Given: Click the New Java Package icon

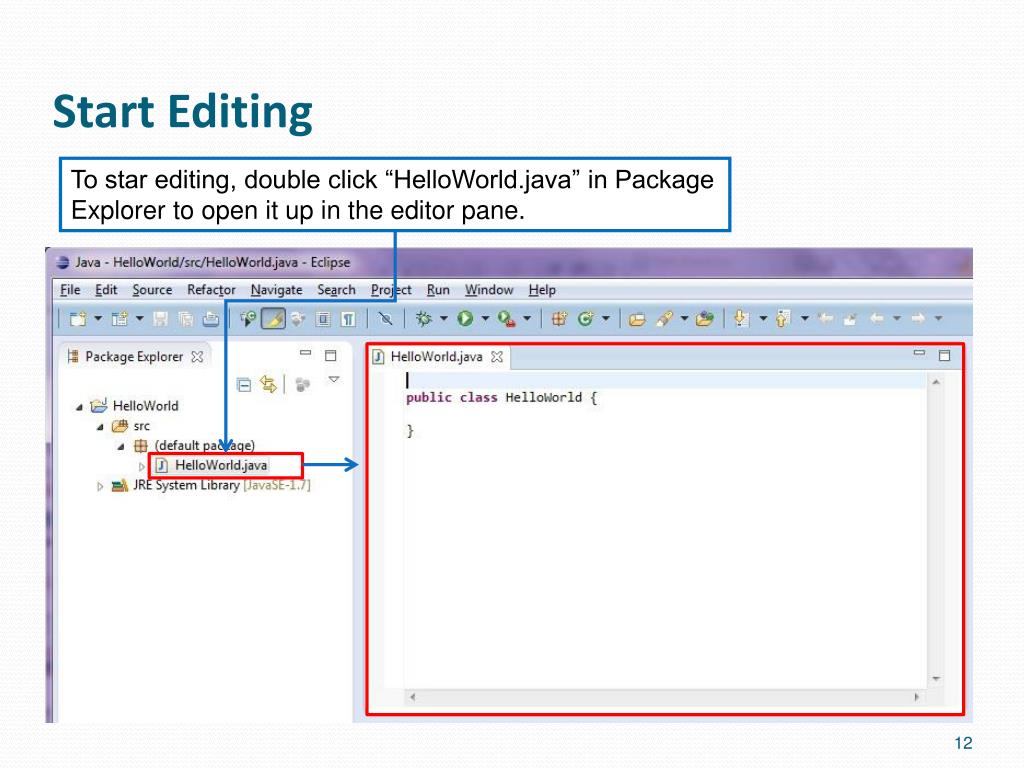Looking at the screenshot, I should (x=559, y=319).
